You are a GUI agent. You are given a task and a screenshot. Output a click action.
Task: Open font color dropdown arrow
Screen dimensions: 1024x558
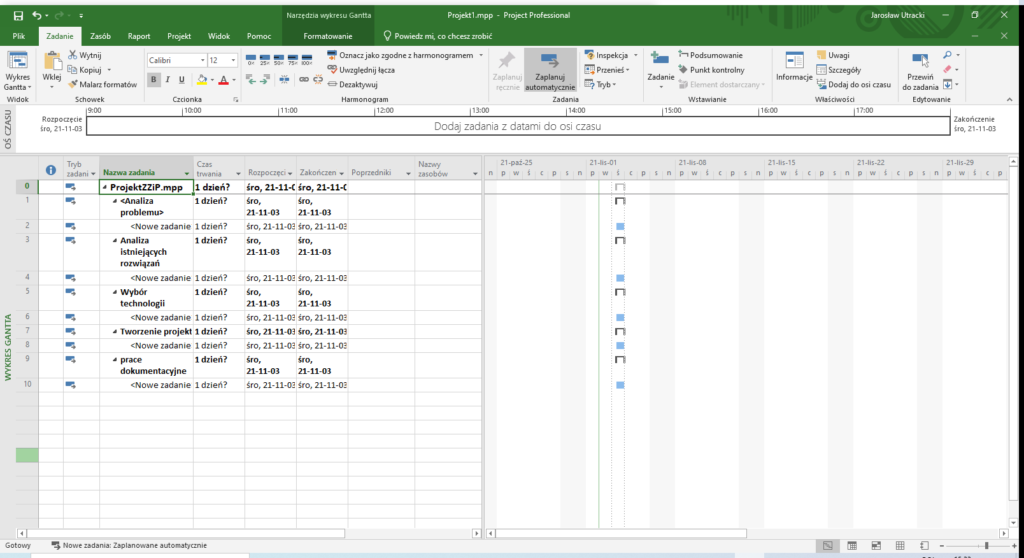235,80
